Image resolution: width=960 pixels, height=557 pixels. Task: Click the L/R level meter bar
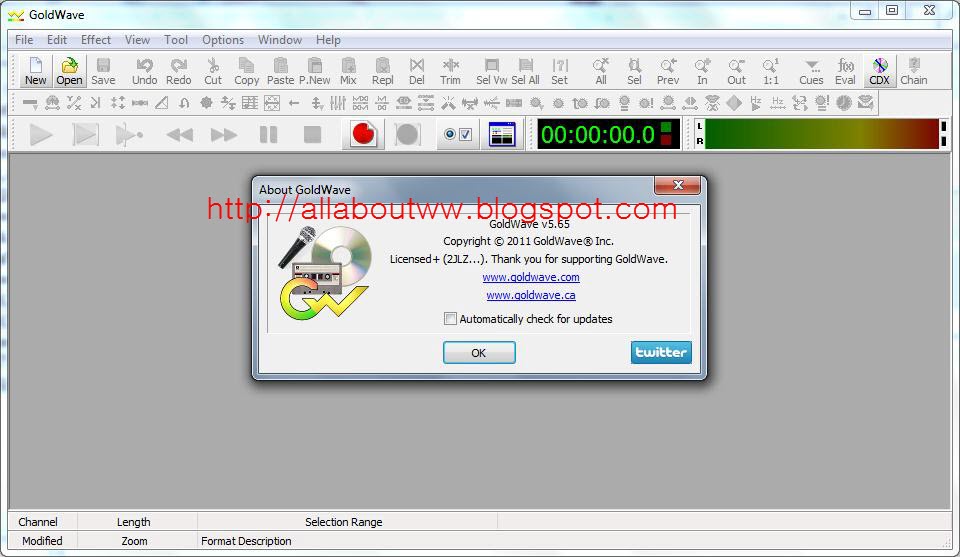point(820,135)
